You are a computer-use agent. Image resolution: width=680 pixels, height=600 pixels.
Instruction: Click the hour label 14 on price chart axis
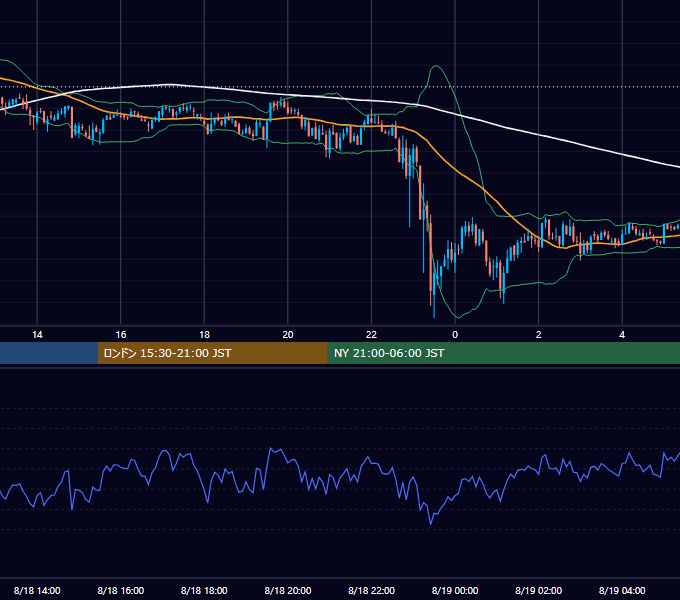click(37, 335)
